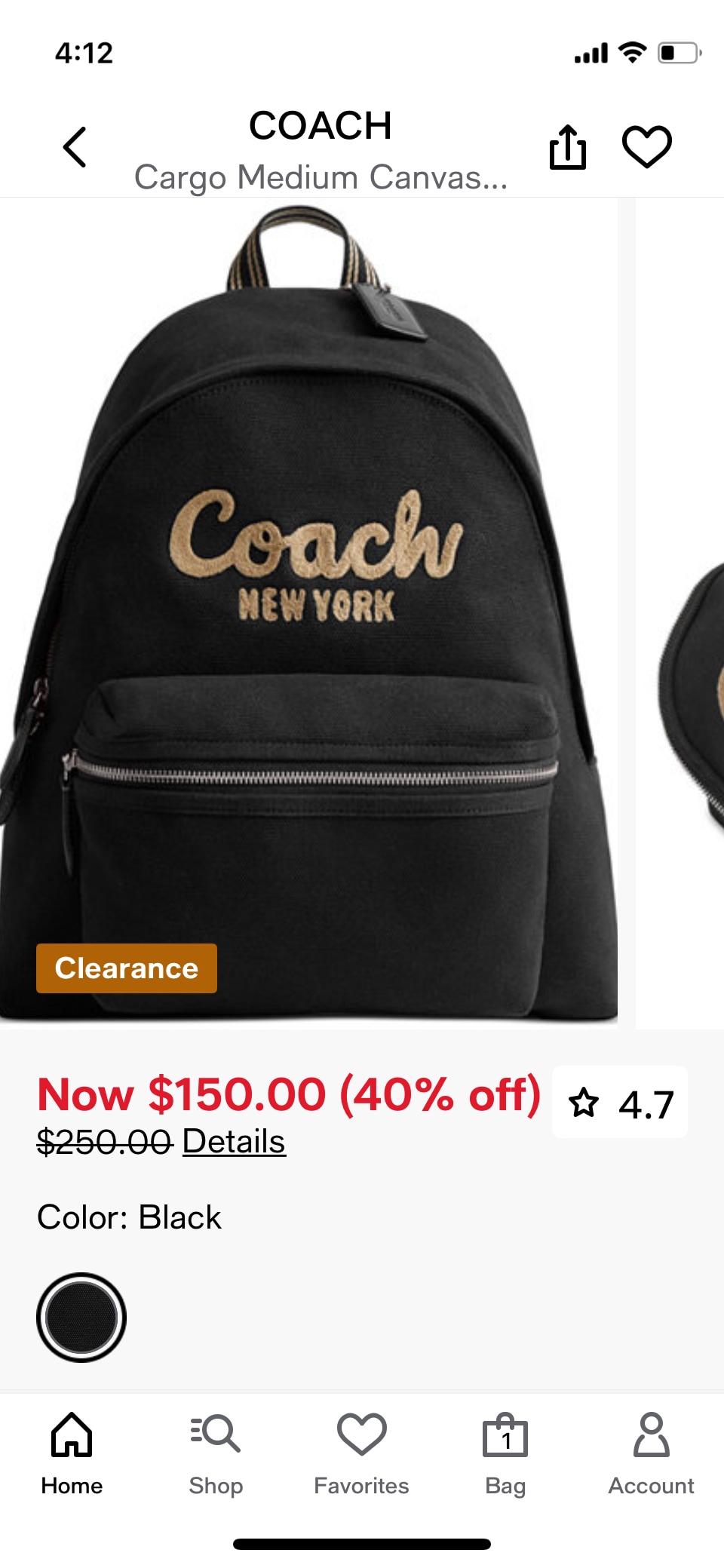Open the 4.7 star rating
Viewport: 724px width, 1568px height.
coord(620,1103)
